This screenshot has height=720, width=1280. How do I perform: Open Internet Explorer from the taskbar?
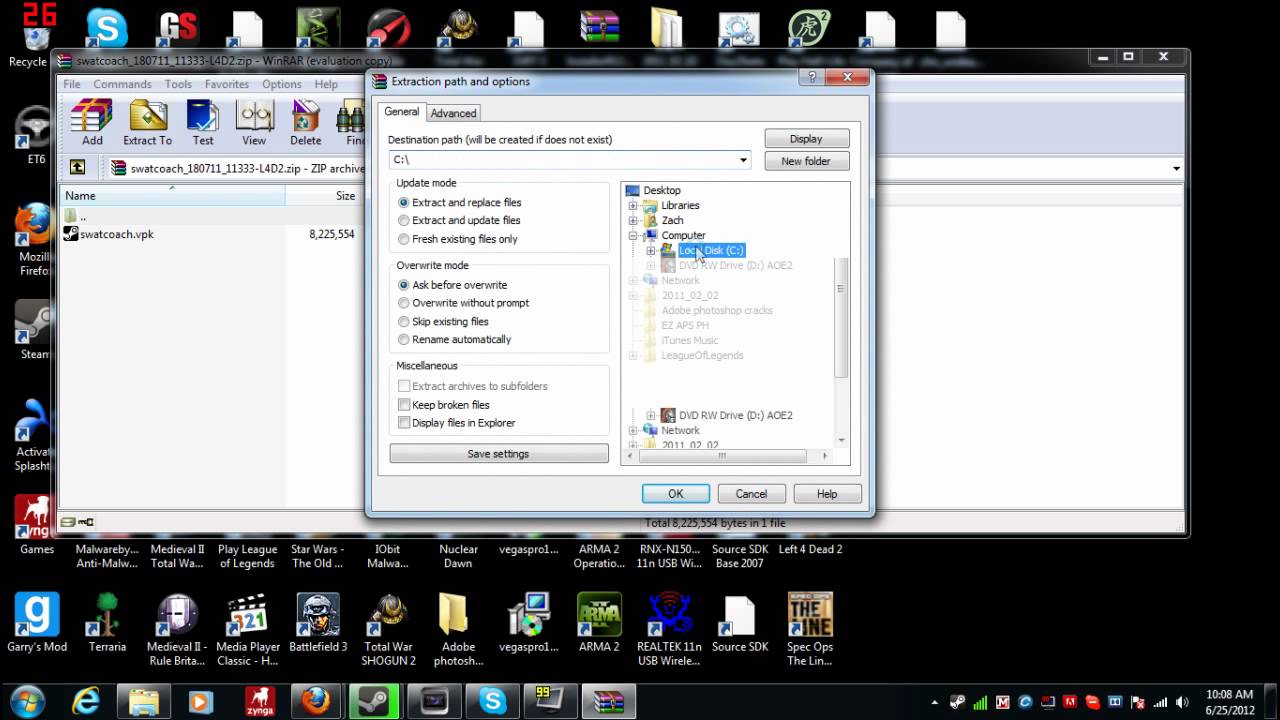(x=86, y=702)
